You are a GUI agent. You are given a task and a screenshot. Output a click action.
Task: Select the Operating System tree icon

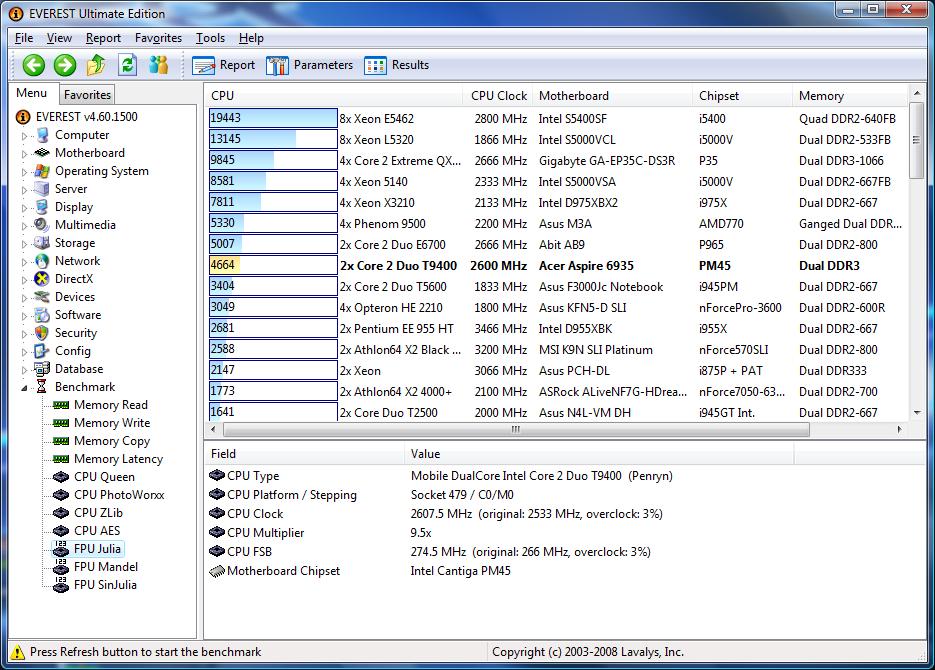[x=42, y=171]
